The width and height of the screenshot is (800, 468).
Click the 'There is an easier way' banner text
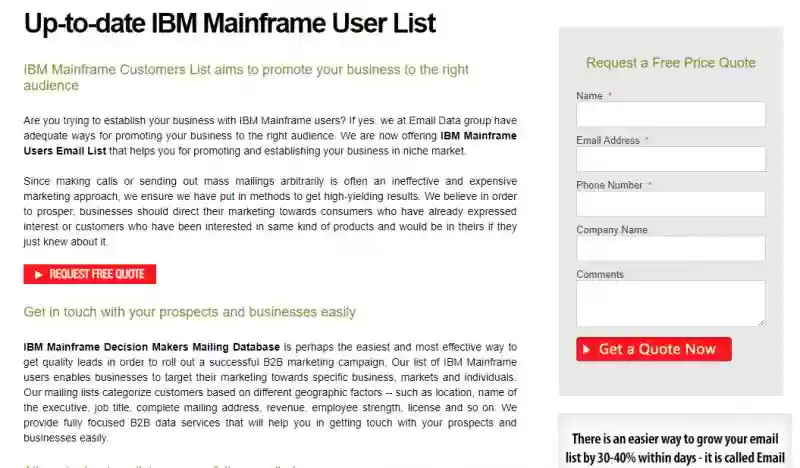pos(675,448)
